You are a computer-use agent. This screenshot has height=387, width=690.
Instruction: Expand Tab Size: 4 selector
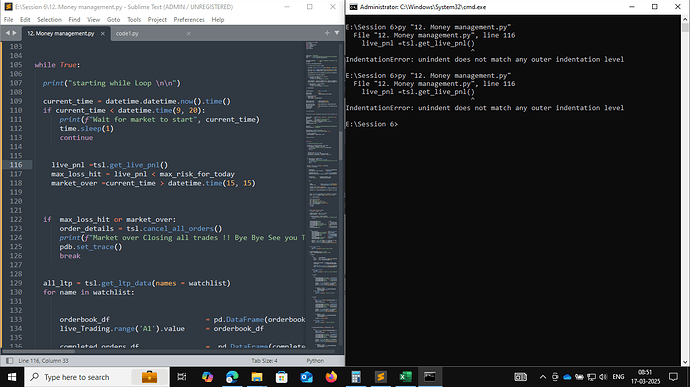coord(264,361)
